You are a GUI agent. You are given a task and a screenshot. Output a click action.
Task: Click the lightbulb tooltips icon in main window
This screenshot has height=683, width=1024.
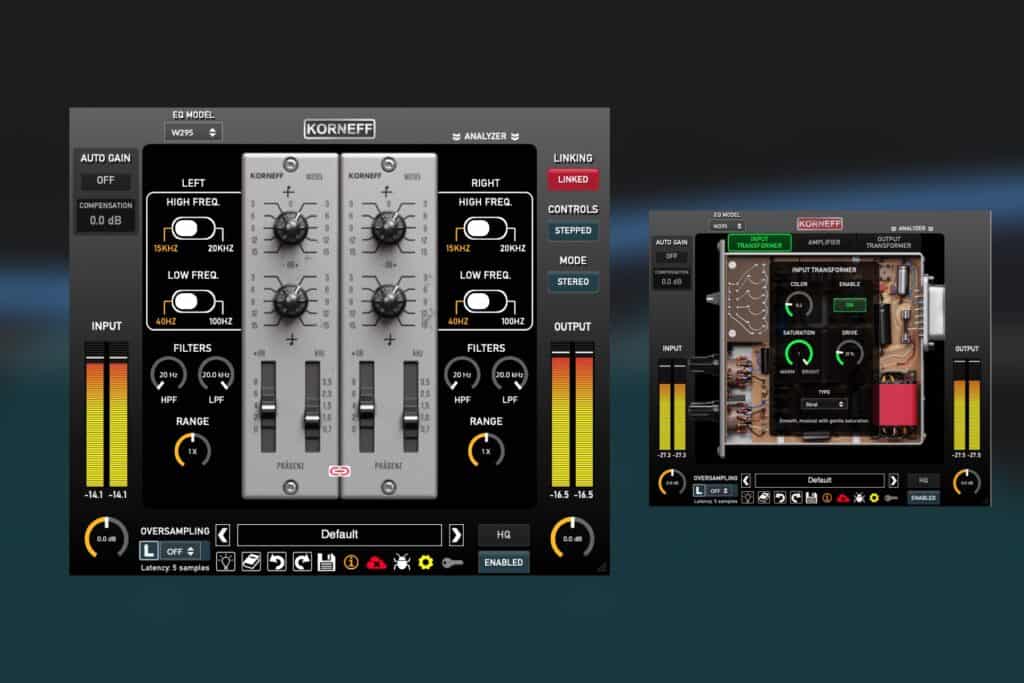[x=226, y=562]
